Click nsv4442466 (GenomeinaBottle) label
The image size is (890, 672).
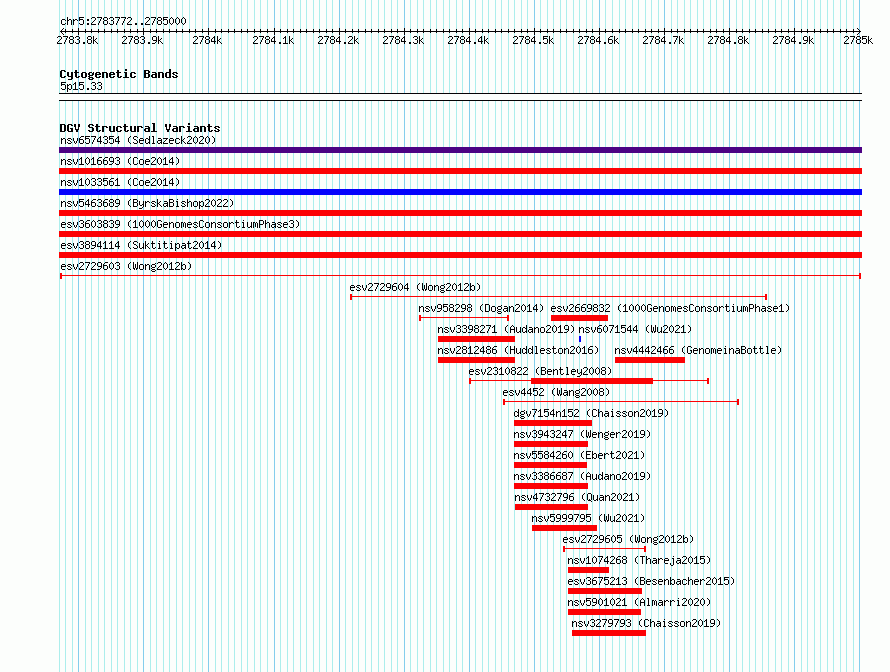(698, 350)
